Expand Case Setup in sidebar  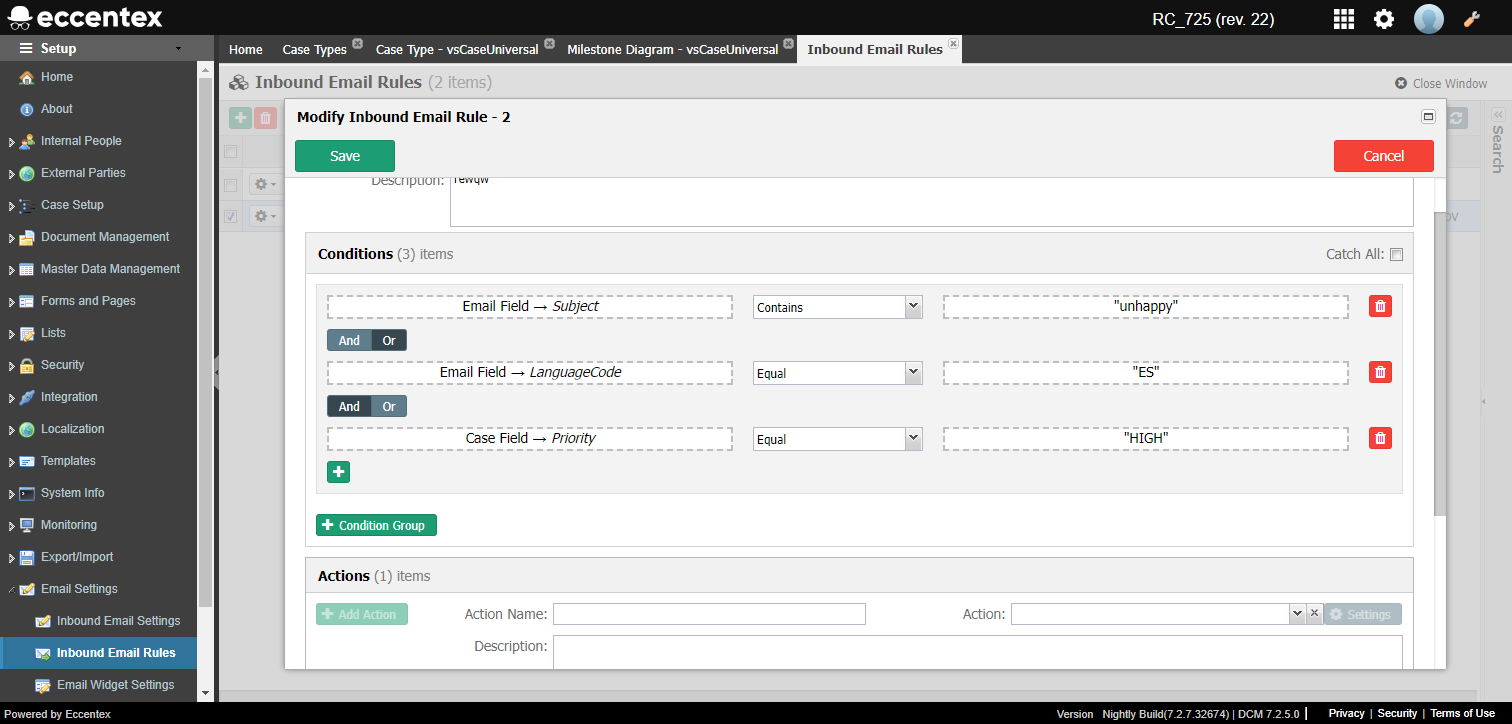pyautogui.click(x=12, y=206)
